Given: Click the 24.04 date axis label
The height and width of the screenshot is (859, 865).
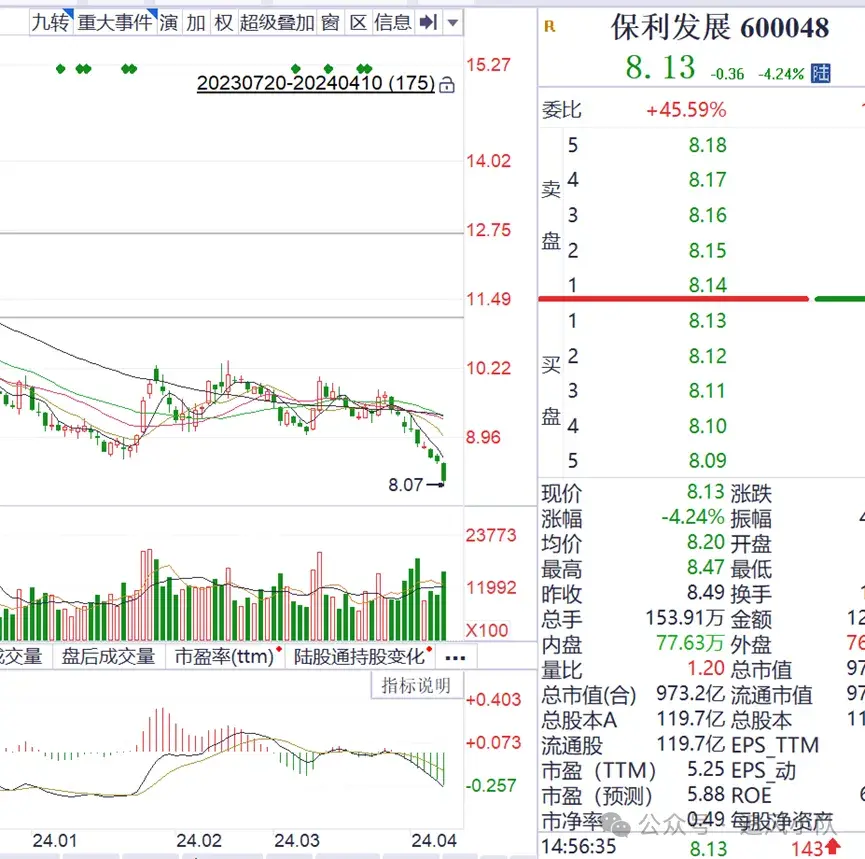Looking at the screenshot, I should (x=434, y=841).
